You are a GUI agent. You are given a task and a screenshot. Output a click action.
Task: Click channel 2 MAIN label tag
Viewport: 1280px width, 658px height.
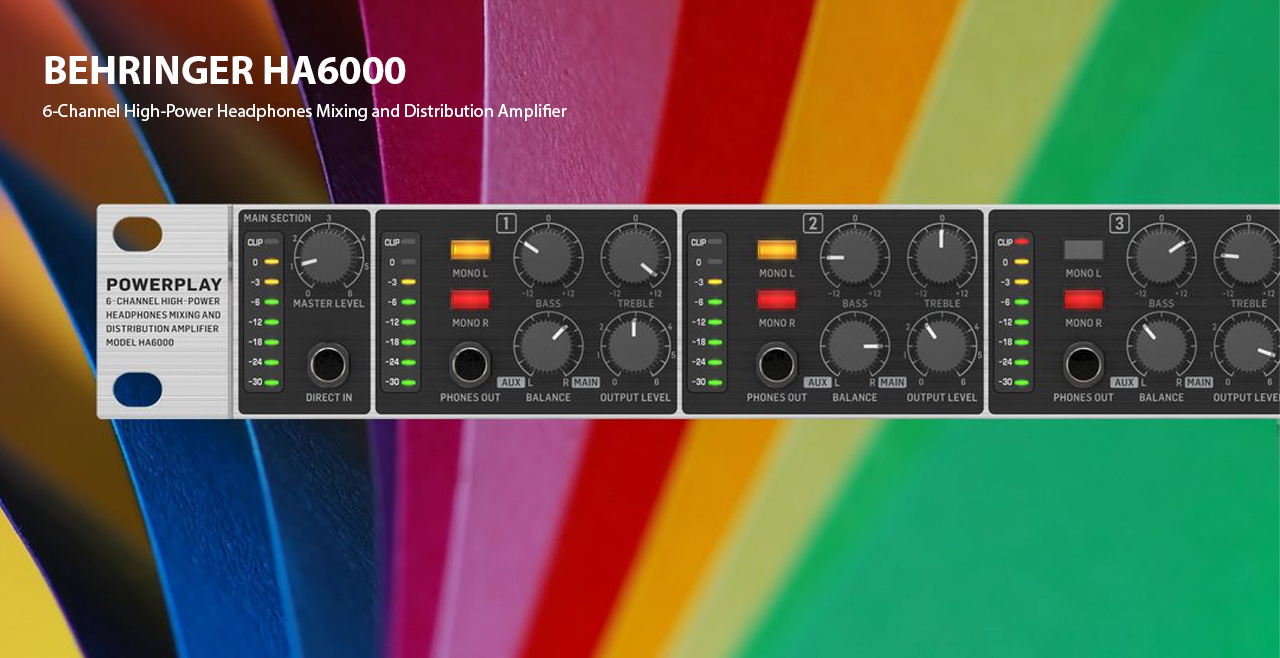[x=893, y=382]
